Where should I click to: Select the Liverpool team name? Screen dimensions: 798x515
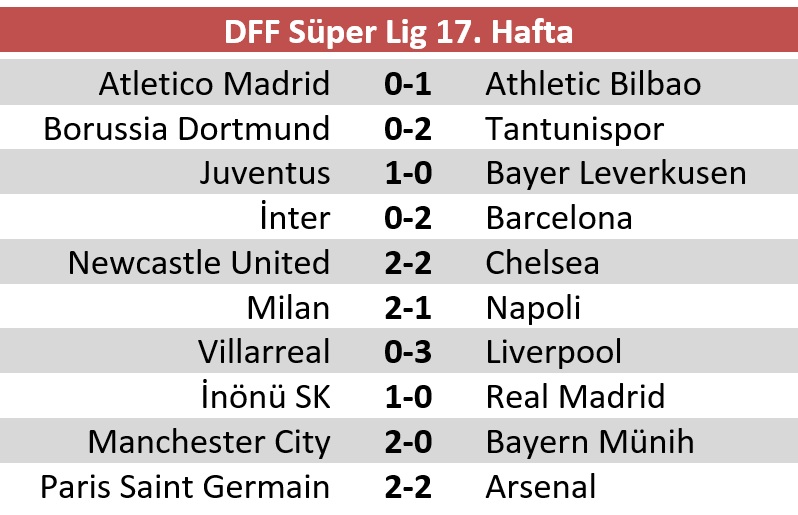pyautogui.click(x=554, y=352)
